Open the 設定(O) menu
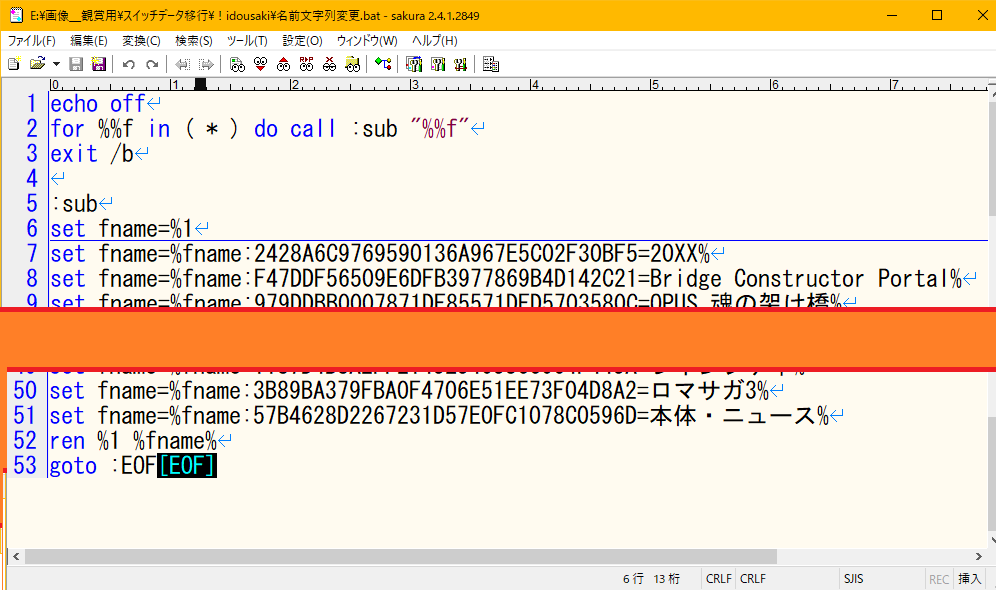The image size is (996, 590). (302, 41)
